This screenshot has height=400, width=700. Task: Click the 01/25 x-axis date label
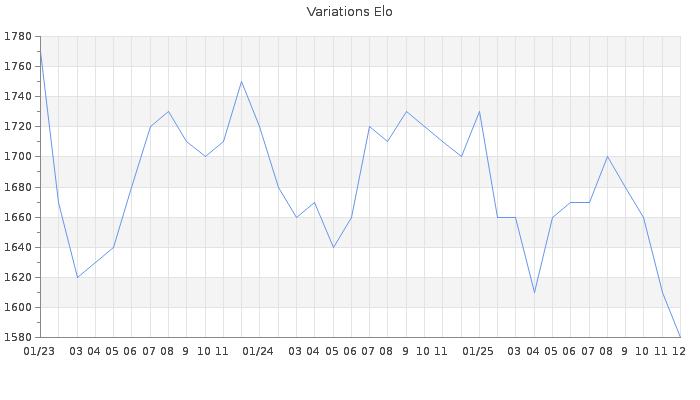click(x=478, y=351)
